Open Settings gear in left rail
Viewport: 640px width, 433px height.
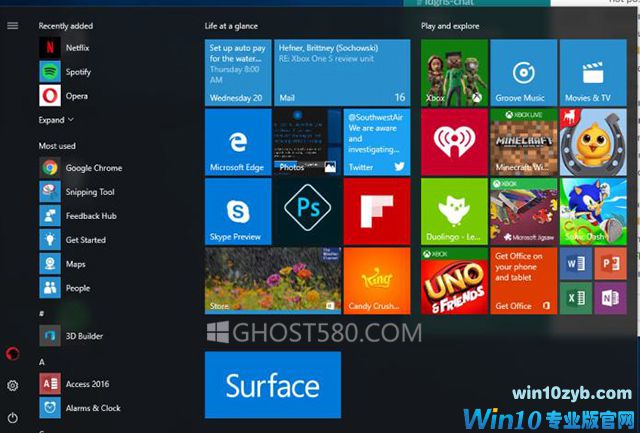13,385
